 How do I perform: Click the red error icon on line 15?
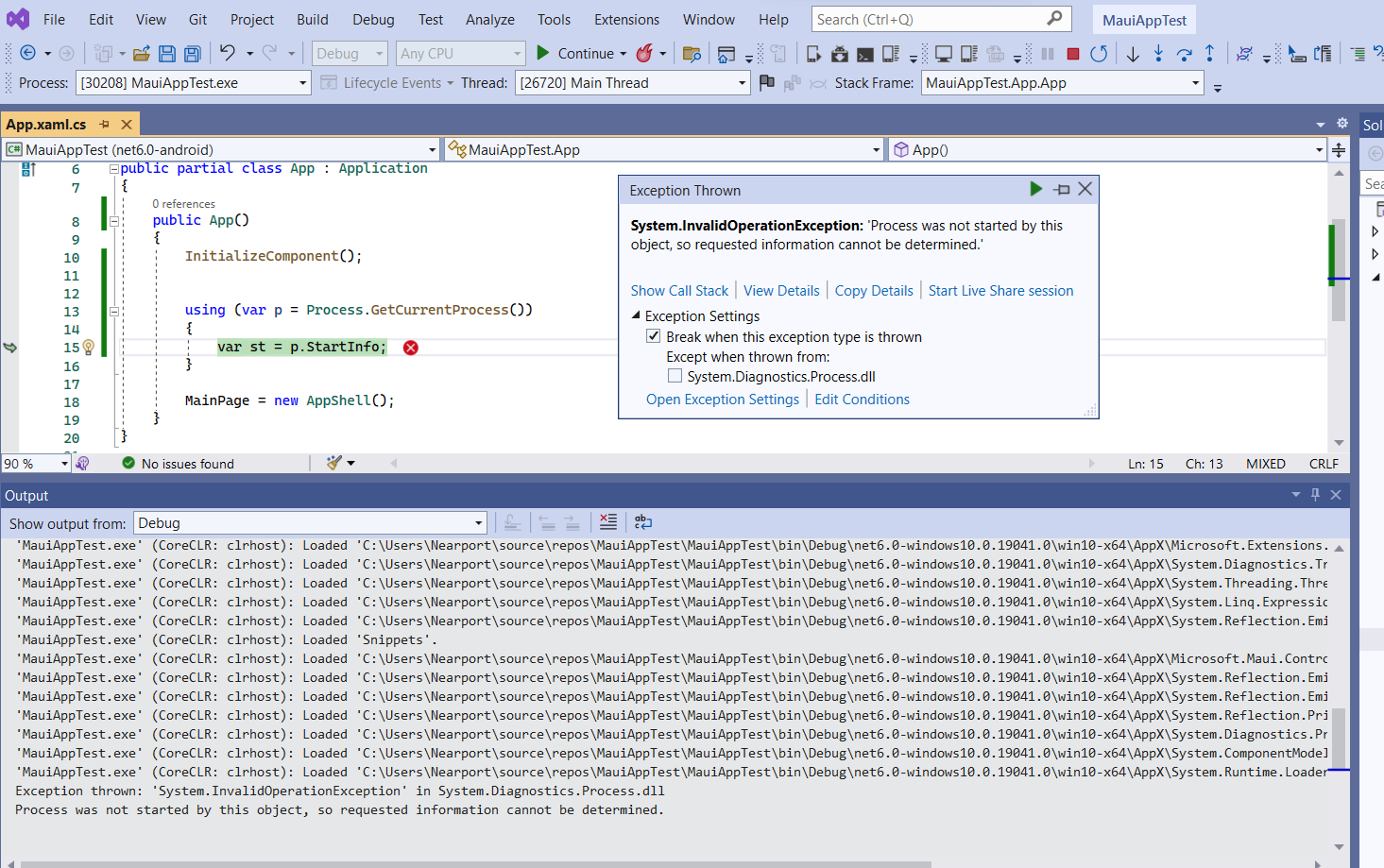pyautogui.click(x=411, y=348)
